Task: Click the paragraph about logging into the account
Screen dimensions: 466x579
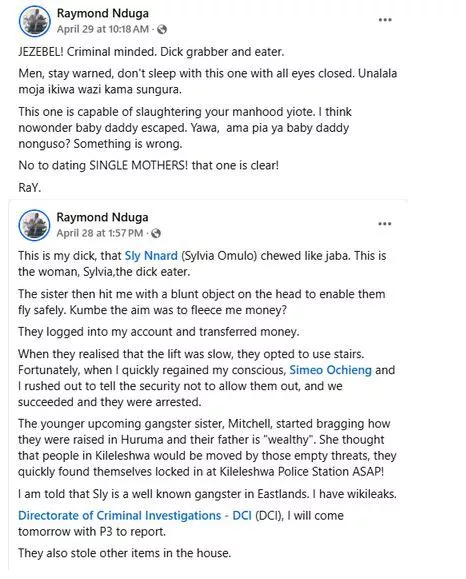Action: (x=158, y=332)
